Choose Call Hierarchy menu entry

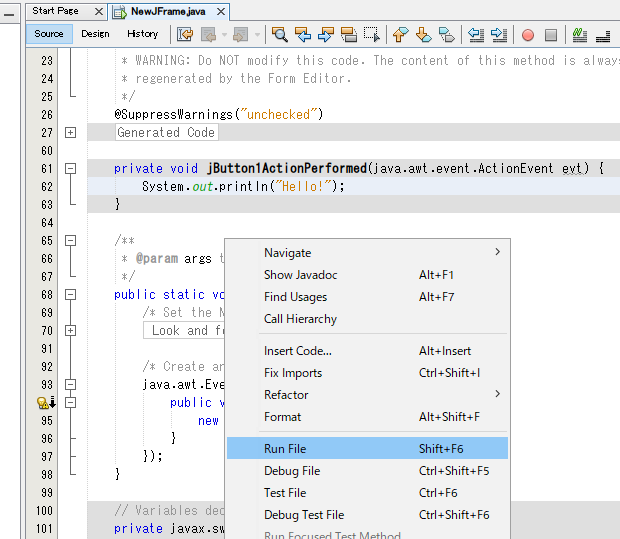point(367,319)
